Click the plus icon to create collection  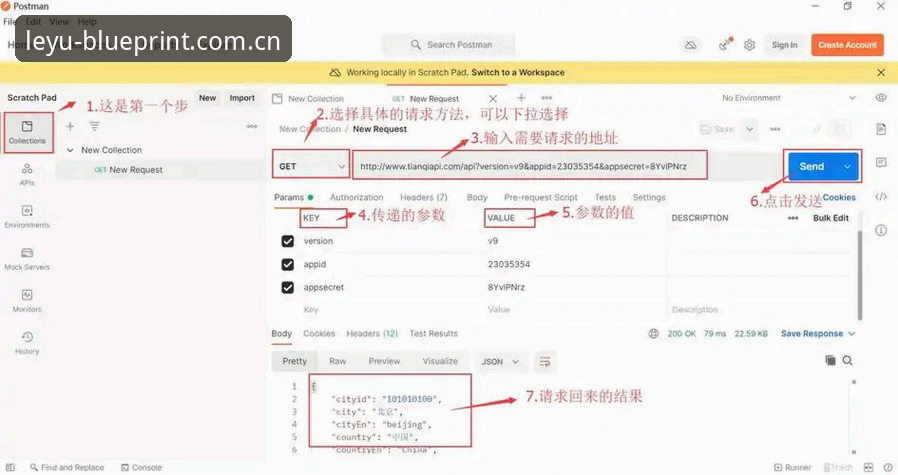click(x=70, y=126)
